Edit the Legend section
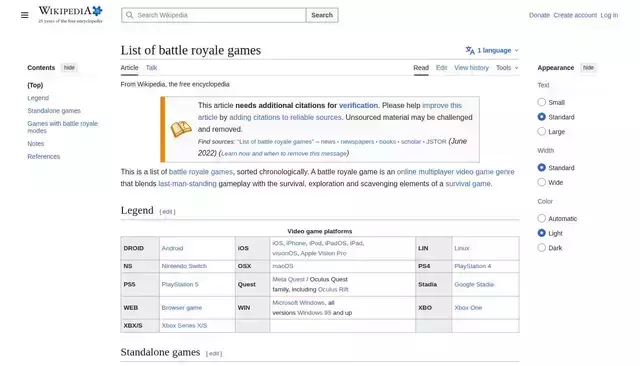 click(x=167, y=212)
